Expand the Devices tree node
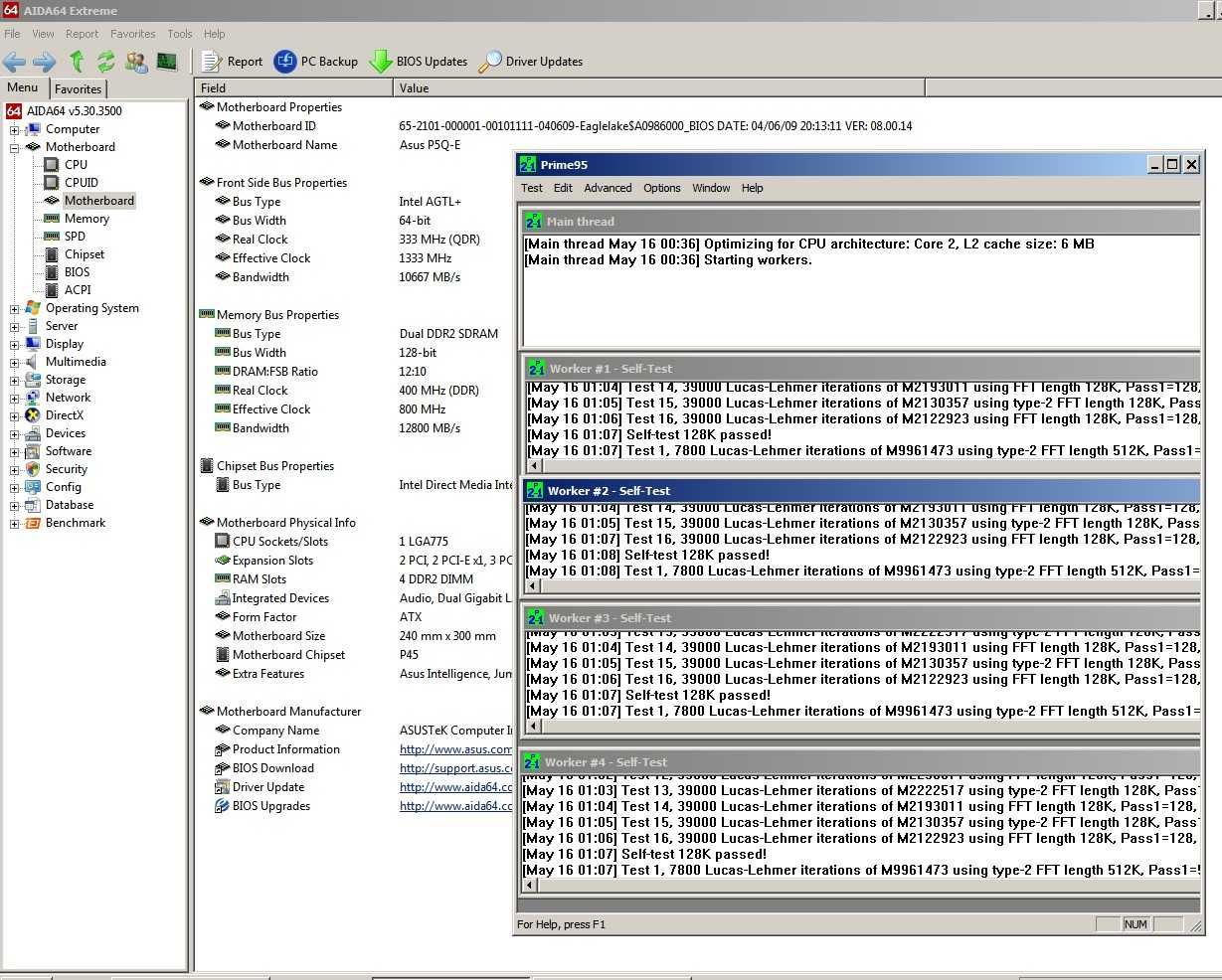 click(x=15, y=433)
